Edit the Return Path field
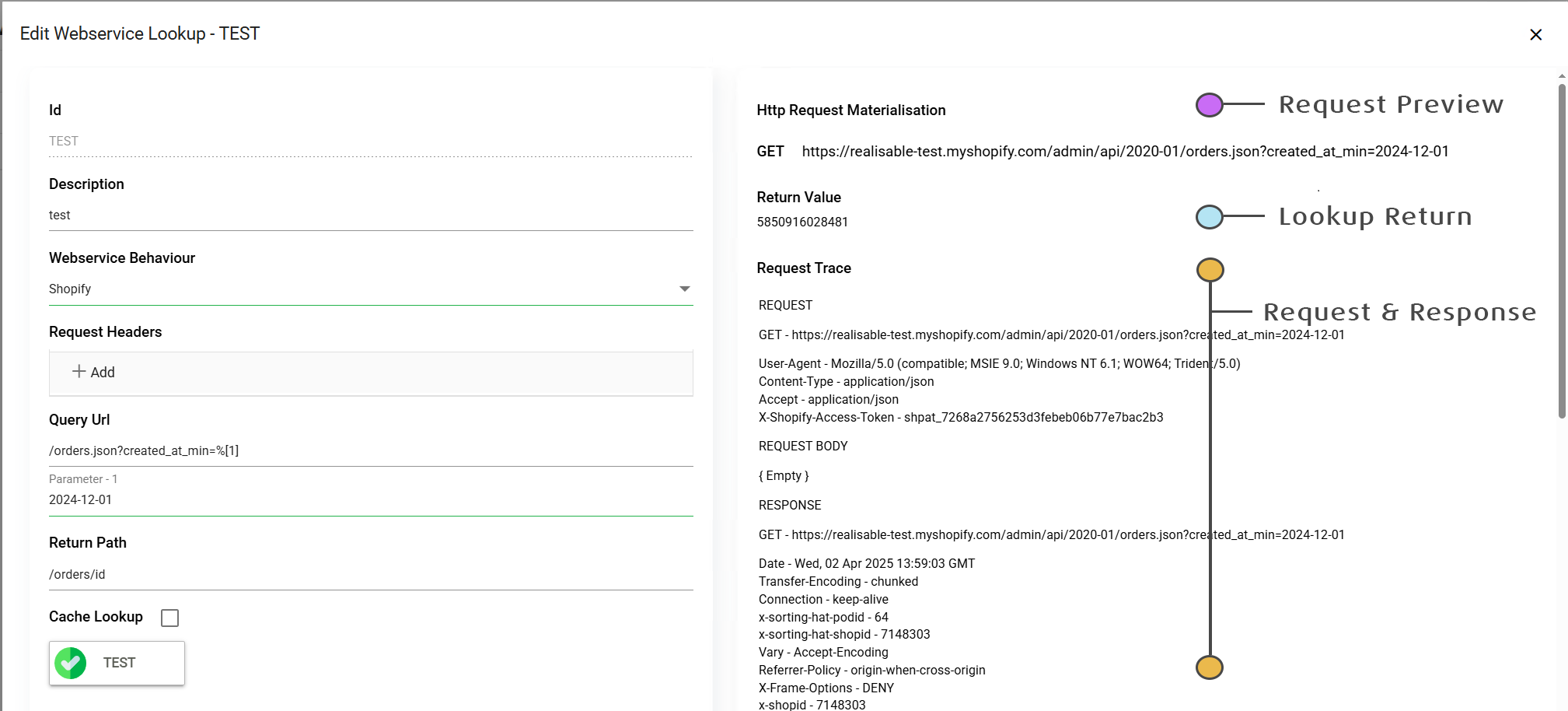Viewport: 1568px width, 711px height. coord(370,574)
